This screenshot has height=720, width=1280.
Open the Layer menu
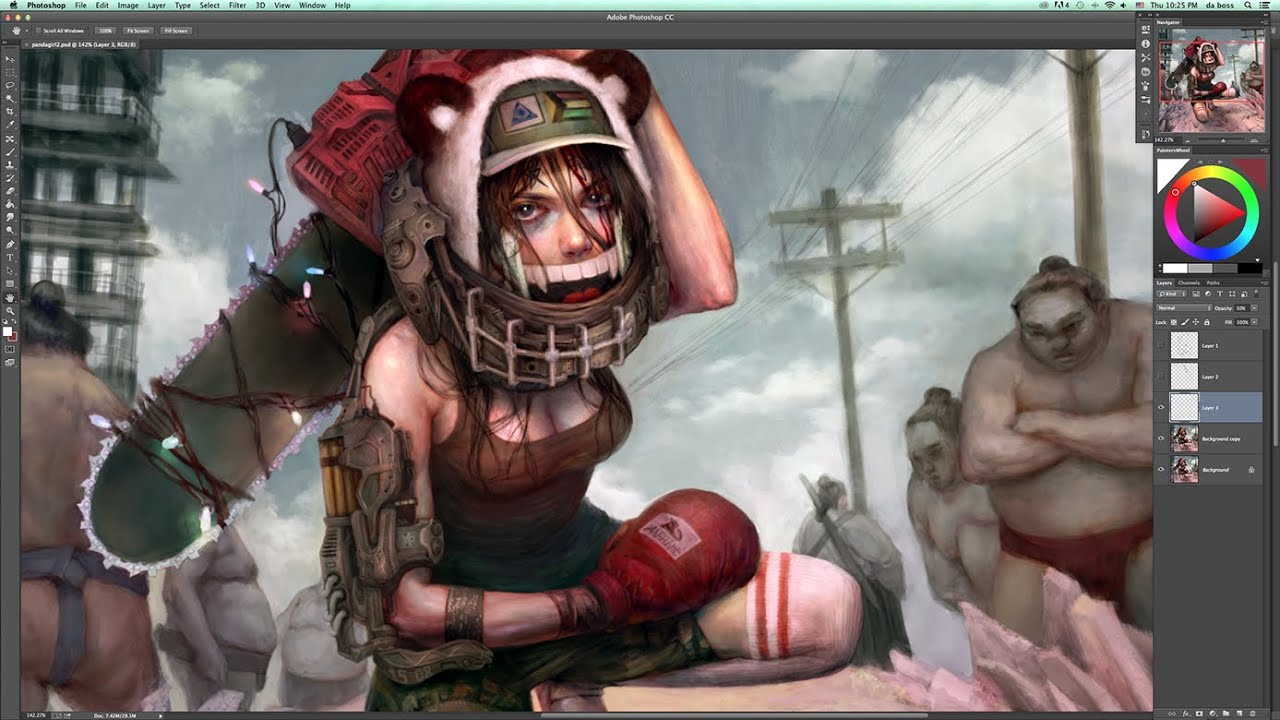(x=157, y=5)
